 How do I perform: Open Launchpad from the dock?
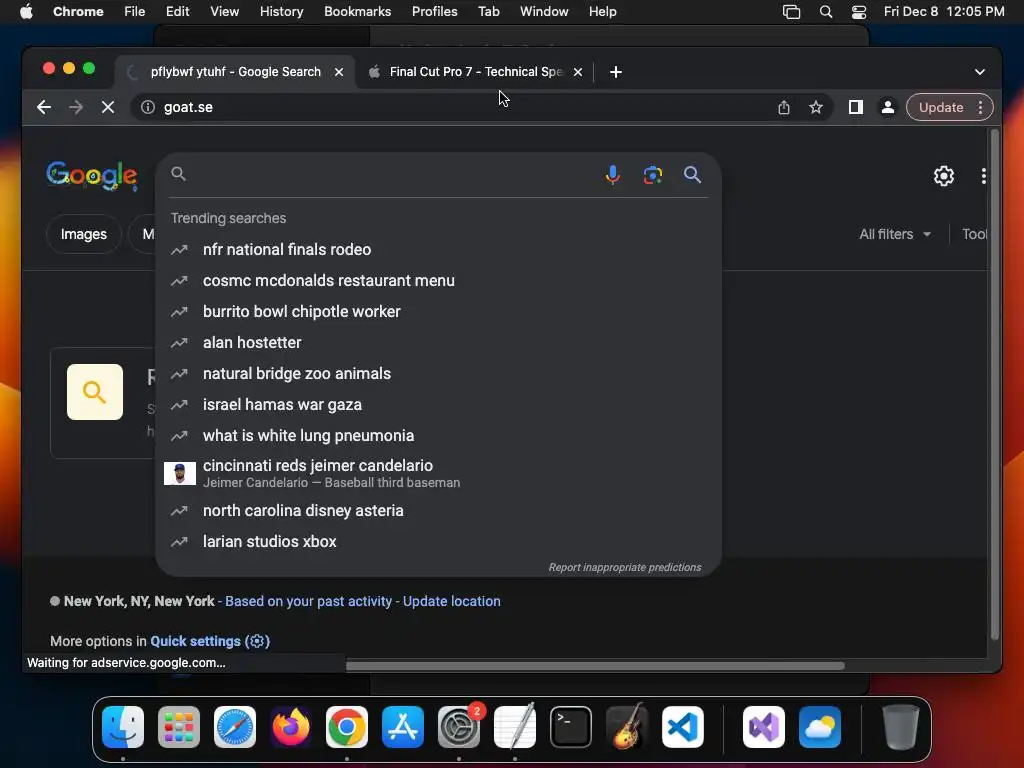179,727
